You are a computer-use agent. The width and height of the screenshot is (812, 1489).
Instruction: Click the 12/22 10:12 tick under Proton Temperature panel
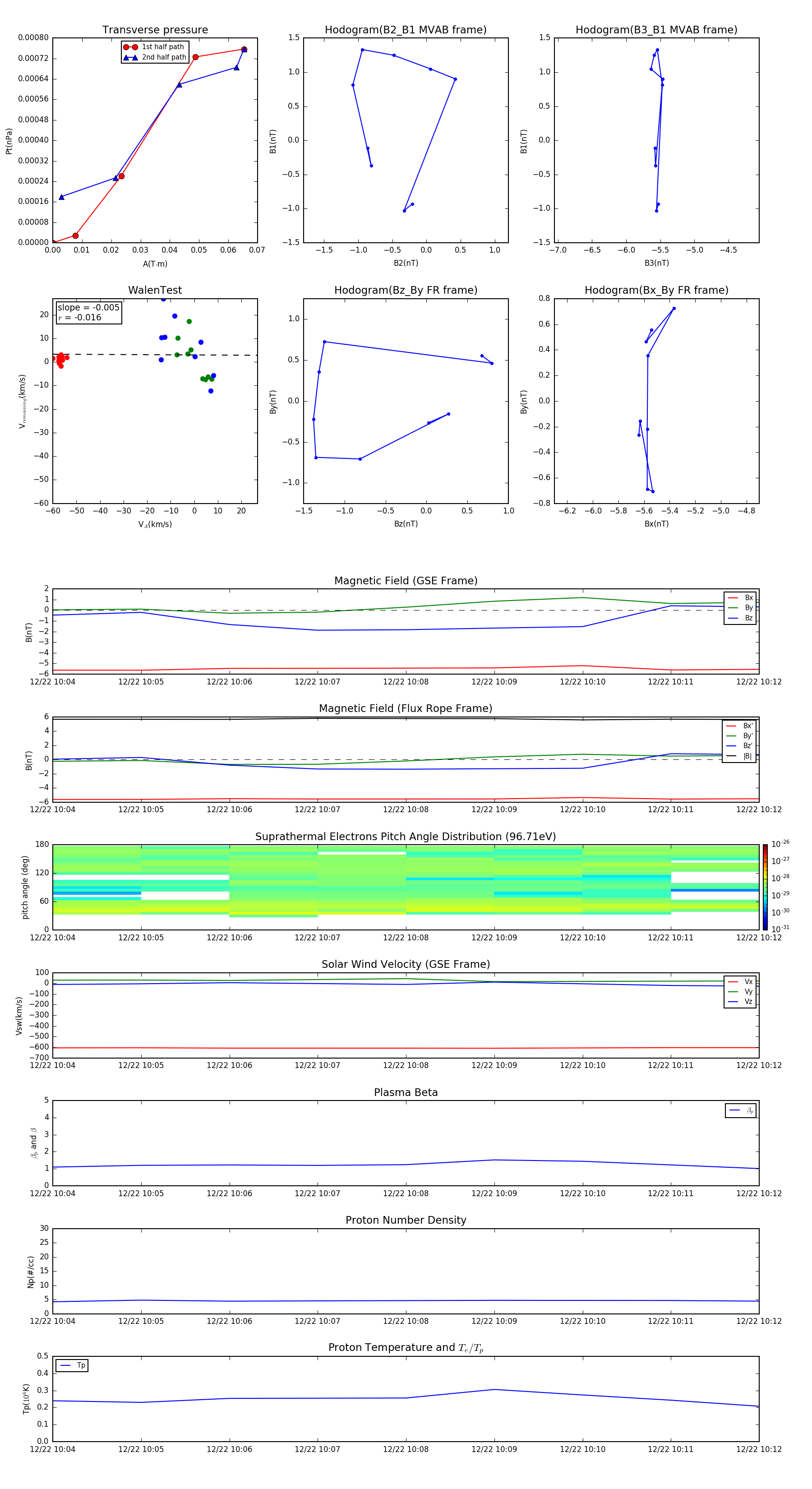759,1449
